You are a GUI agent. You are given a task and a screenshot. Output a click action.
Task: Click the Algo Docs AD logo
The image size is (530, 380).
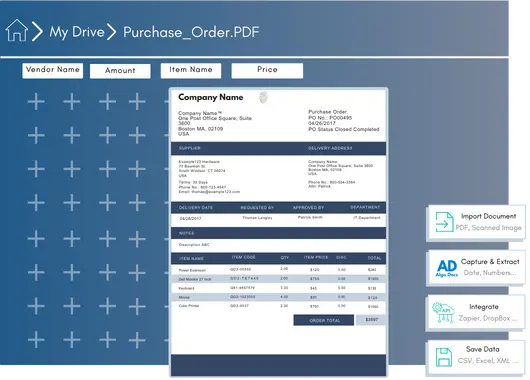pos(447,268)
